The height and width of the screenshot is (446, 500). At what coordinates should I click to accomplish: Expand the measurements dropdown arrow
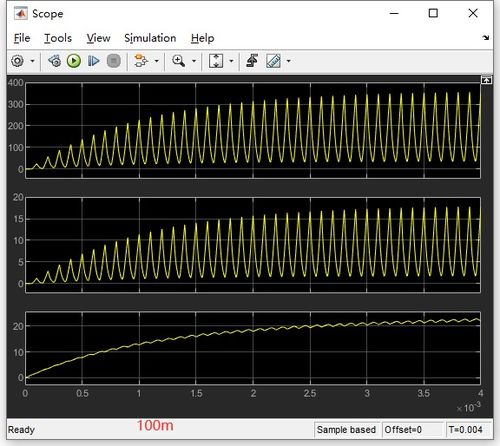(288, 61)
